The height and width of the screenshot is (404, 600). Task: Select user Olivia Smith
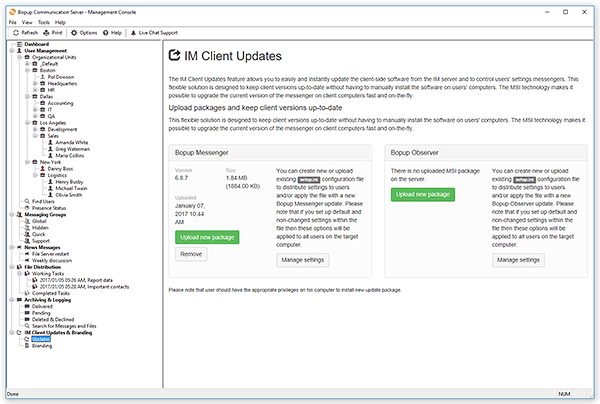68,195
